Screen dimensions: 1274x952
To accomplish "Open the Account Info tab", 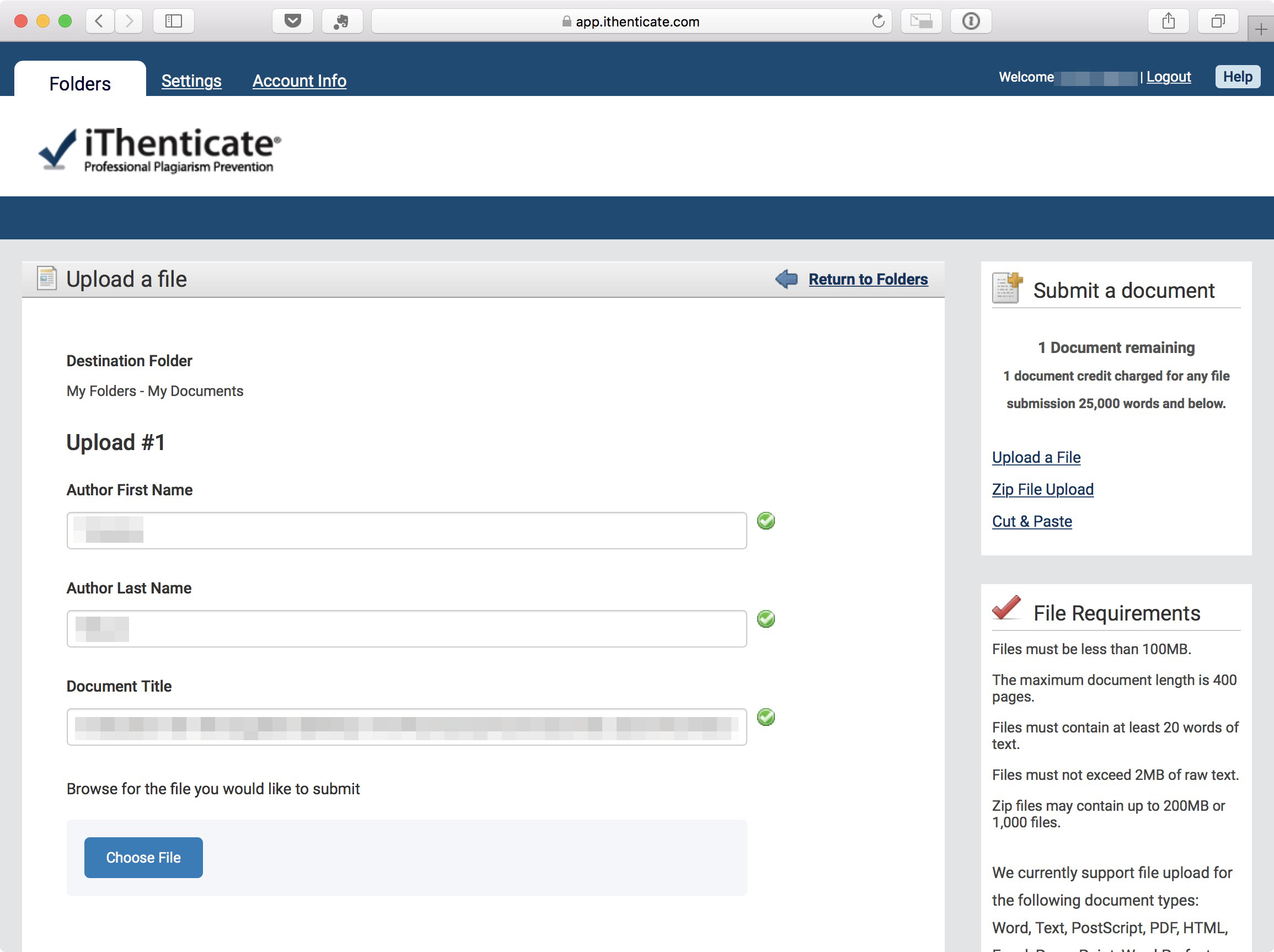I will [299, 81].
